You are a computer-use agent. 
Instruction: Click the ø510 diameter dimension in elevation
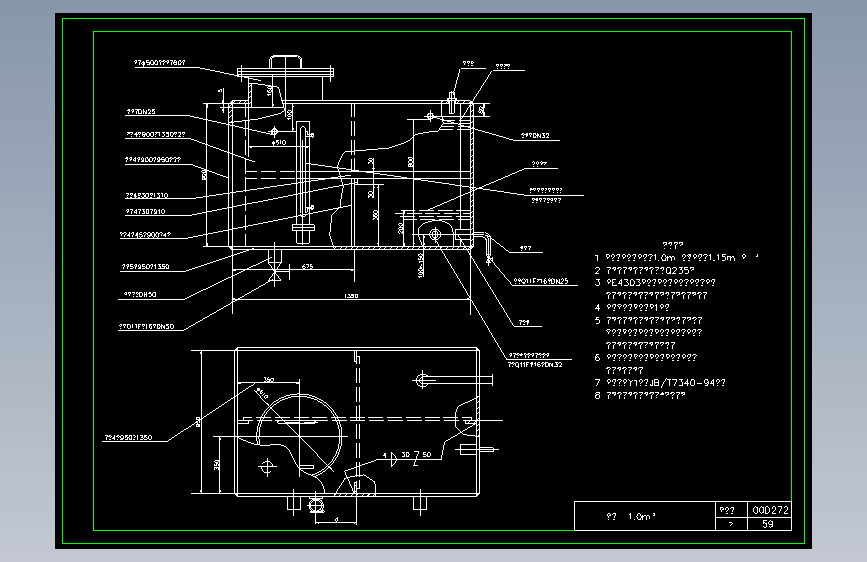pyautogui.click(x=279, y=143)
